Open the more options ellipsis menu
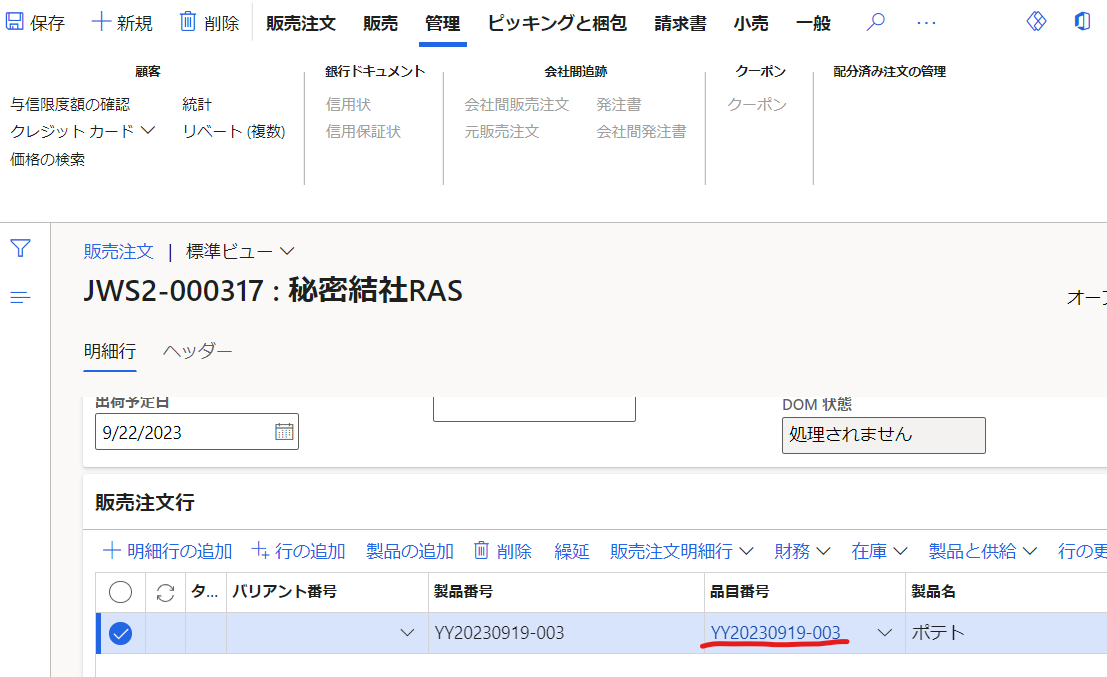 pyautogui.click(x=926, y=23)
